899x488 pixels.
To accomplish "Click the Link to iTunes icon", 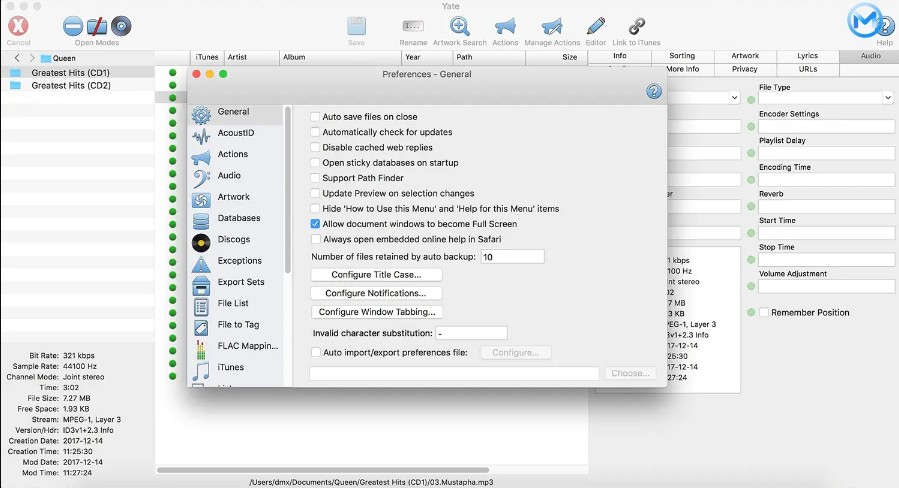I will click(636, 27).
